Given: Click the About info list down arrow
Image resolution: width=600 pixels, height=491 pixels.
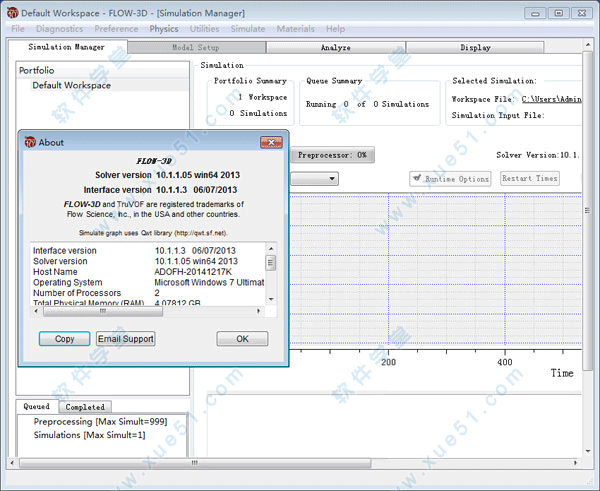Looking at the screenshot, I should 271,299.
